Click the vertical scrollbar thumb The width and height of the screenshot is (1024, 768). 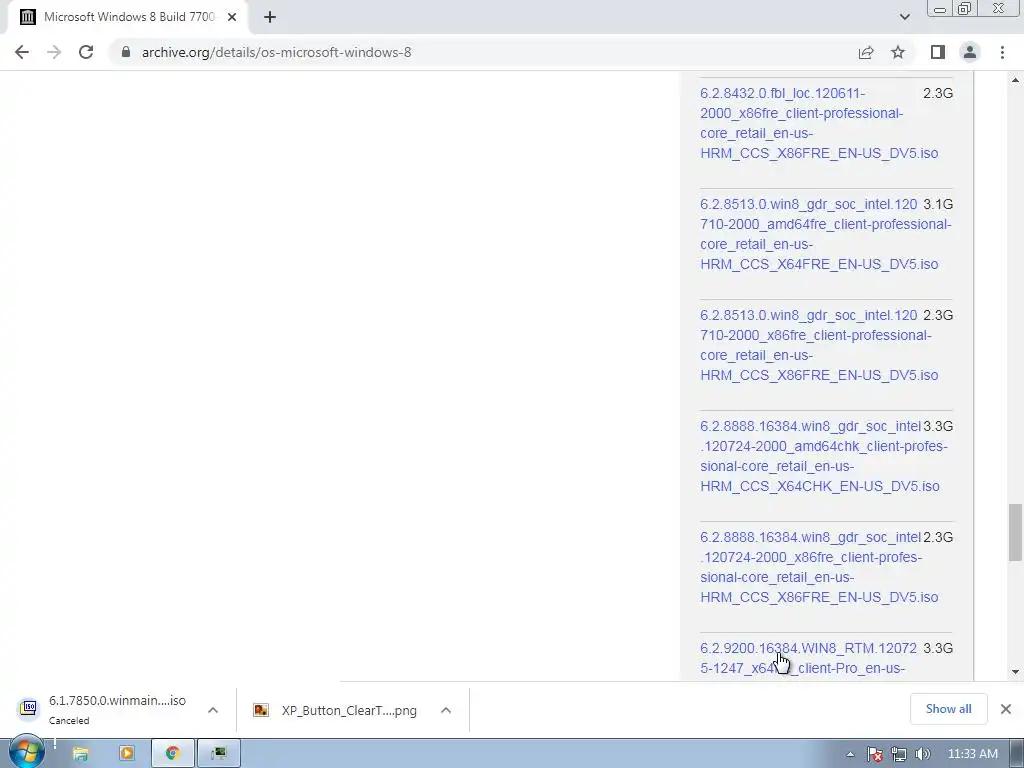1016,532
